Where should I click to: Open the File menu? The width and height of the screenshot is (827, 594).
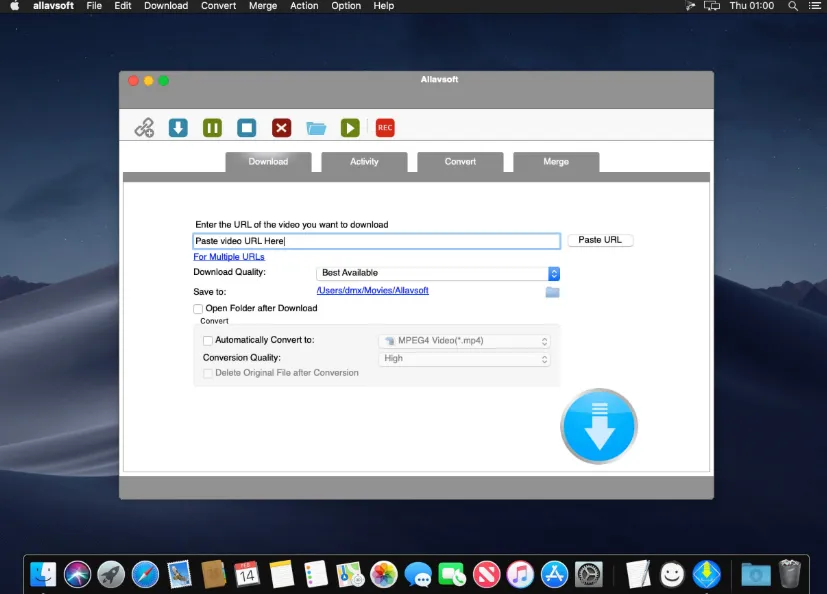[x=94, y=6]
